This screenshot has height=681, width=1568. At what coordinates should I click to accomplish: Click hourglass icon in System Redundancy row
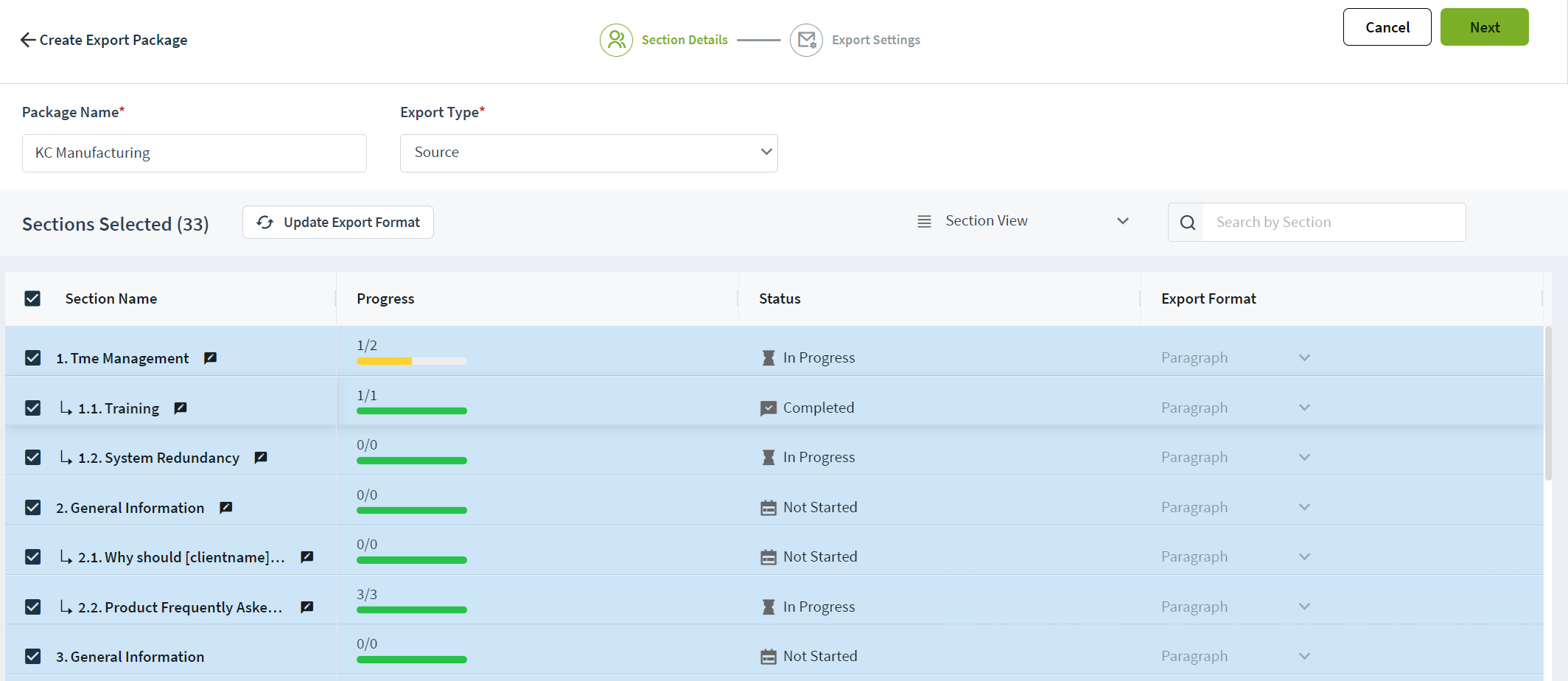coord(769,458)
